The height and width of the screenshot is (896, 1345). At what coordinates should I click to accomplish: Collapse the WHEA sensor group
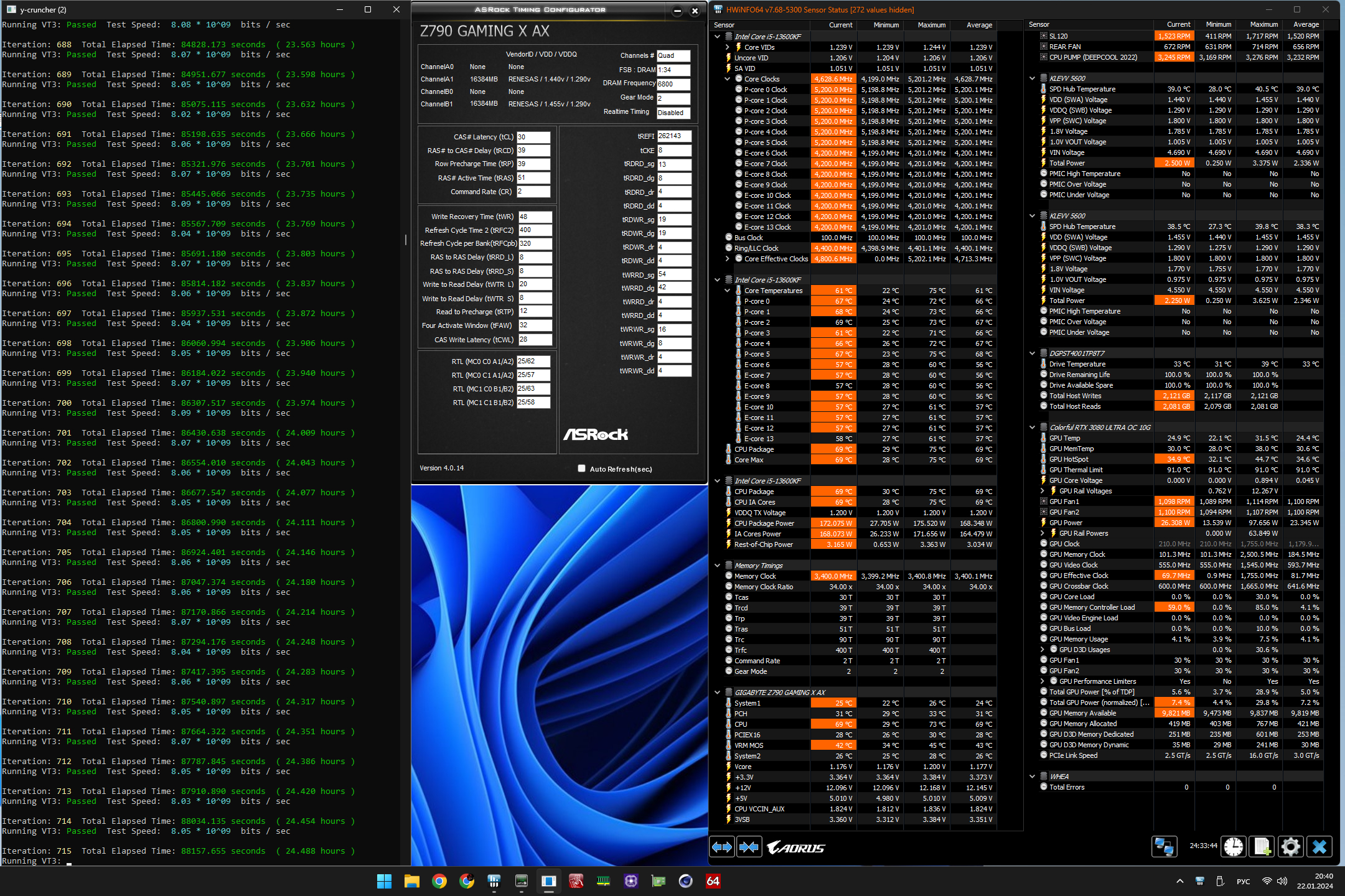[1033, 777]
